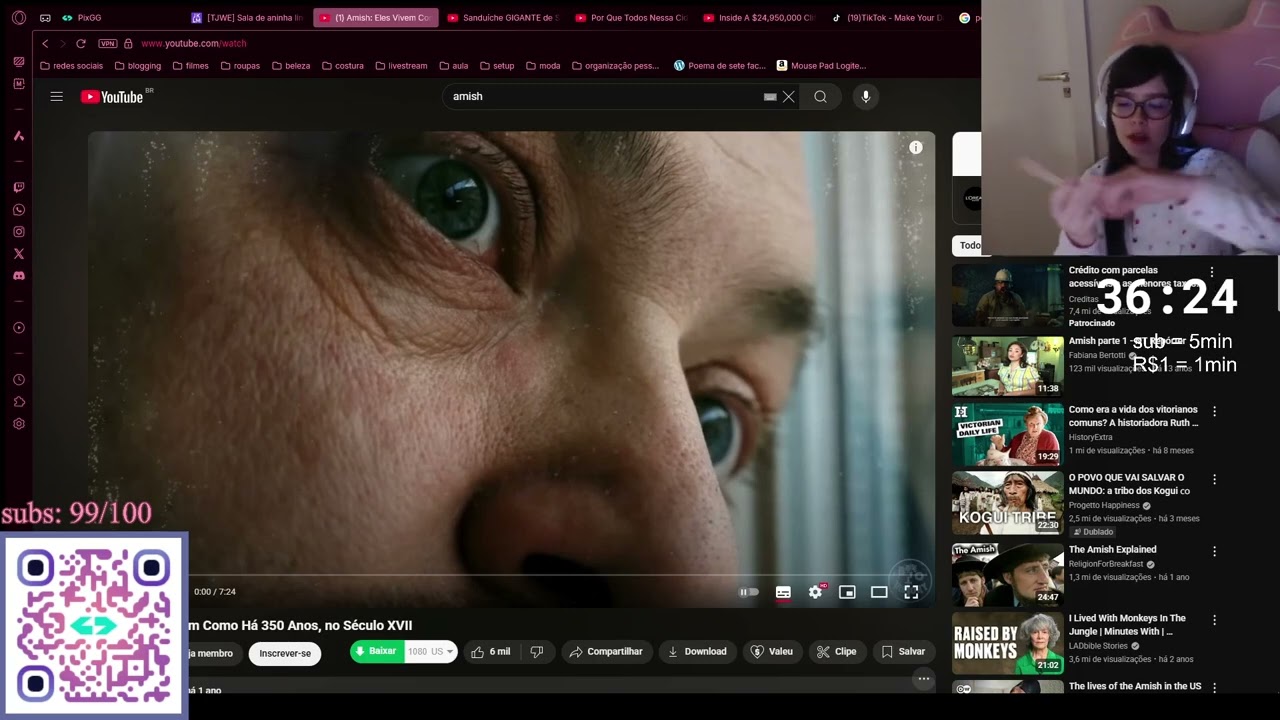Open 'The Amish Explained' video thumbnail
The width and height of the screenshot is (1280, 720).
1007,574
